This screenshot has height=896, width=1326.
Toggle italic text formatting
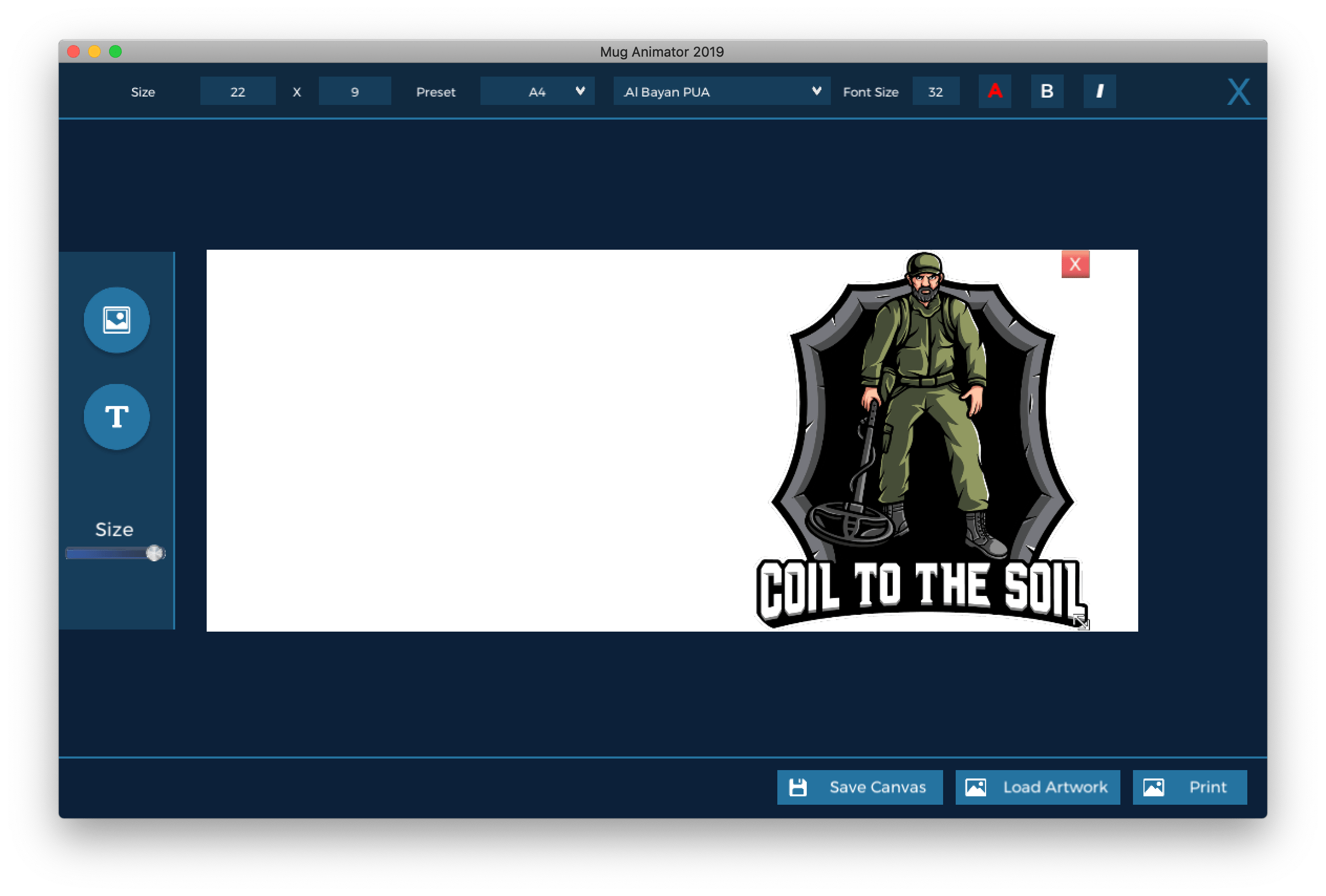tap(1099, 91)
